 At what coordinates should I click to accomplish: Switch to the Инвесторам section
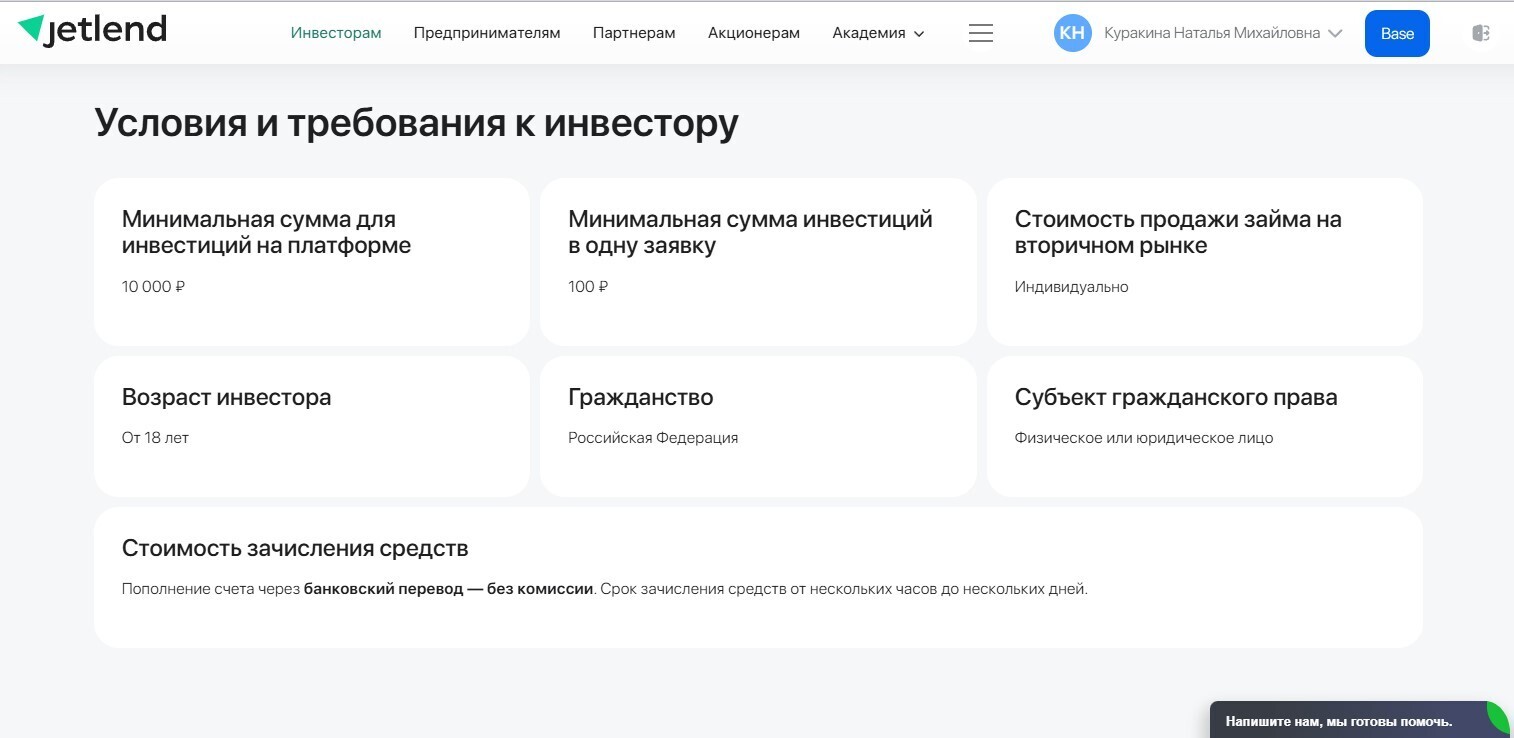(335, 32)
